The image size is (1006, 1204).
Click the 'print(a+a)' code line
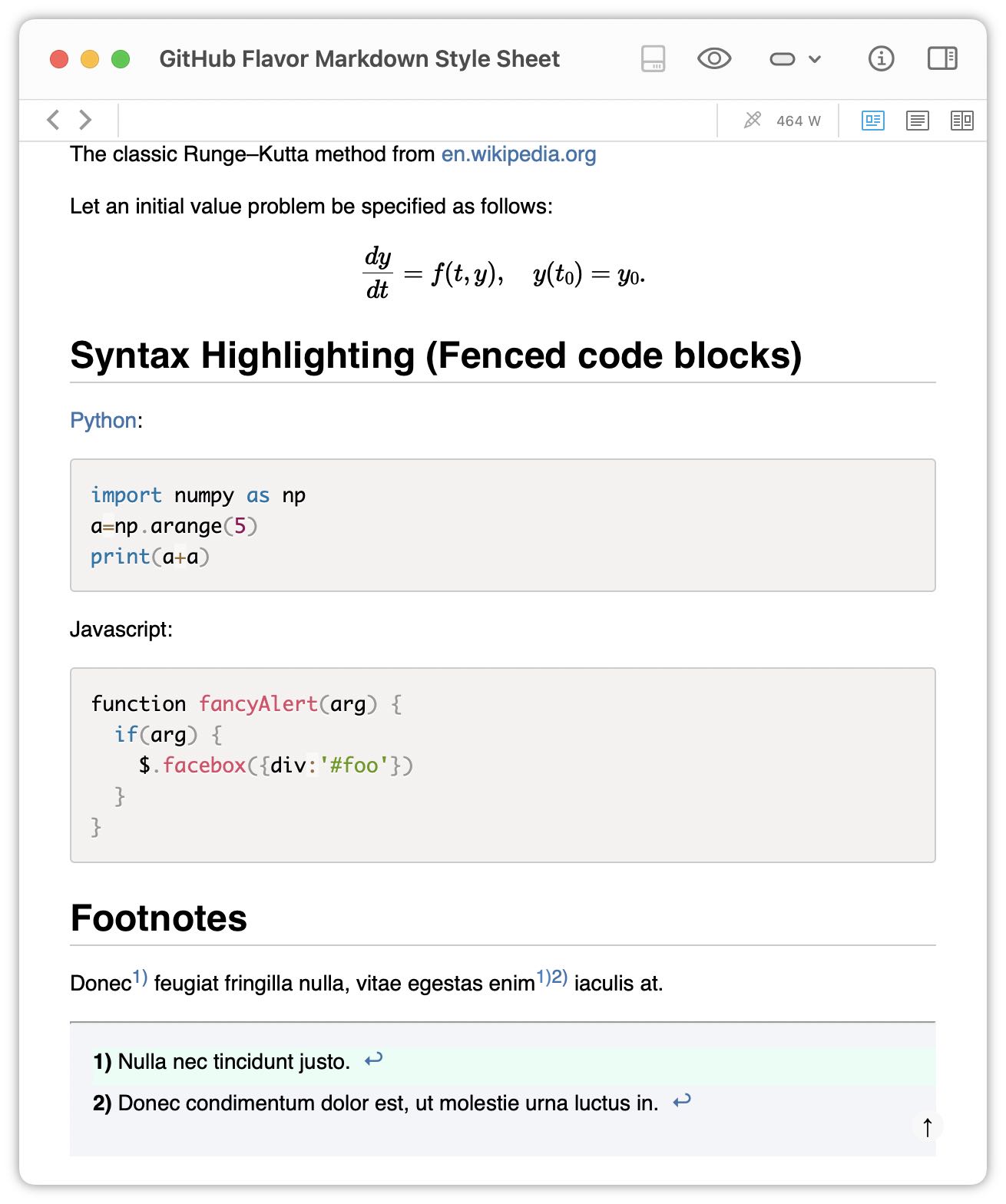(151, 557)
